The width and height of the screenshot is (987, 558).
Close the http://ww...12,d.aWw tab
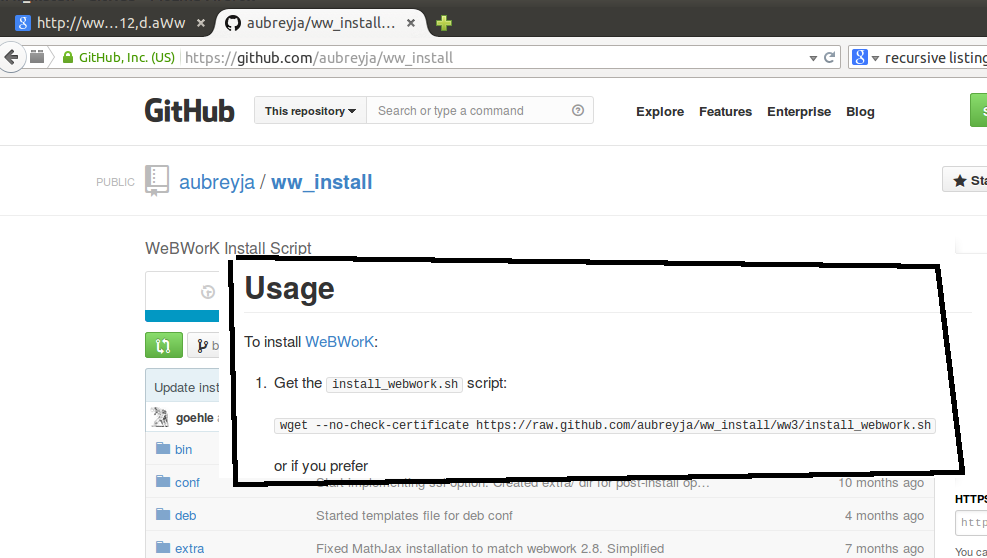pos(200,23)
